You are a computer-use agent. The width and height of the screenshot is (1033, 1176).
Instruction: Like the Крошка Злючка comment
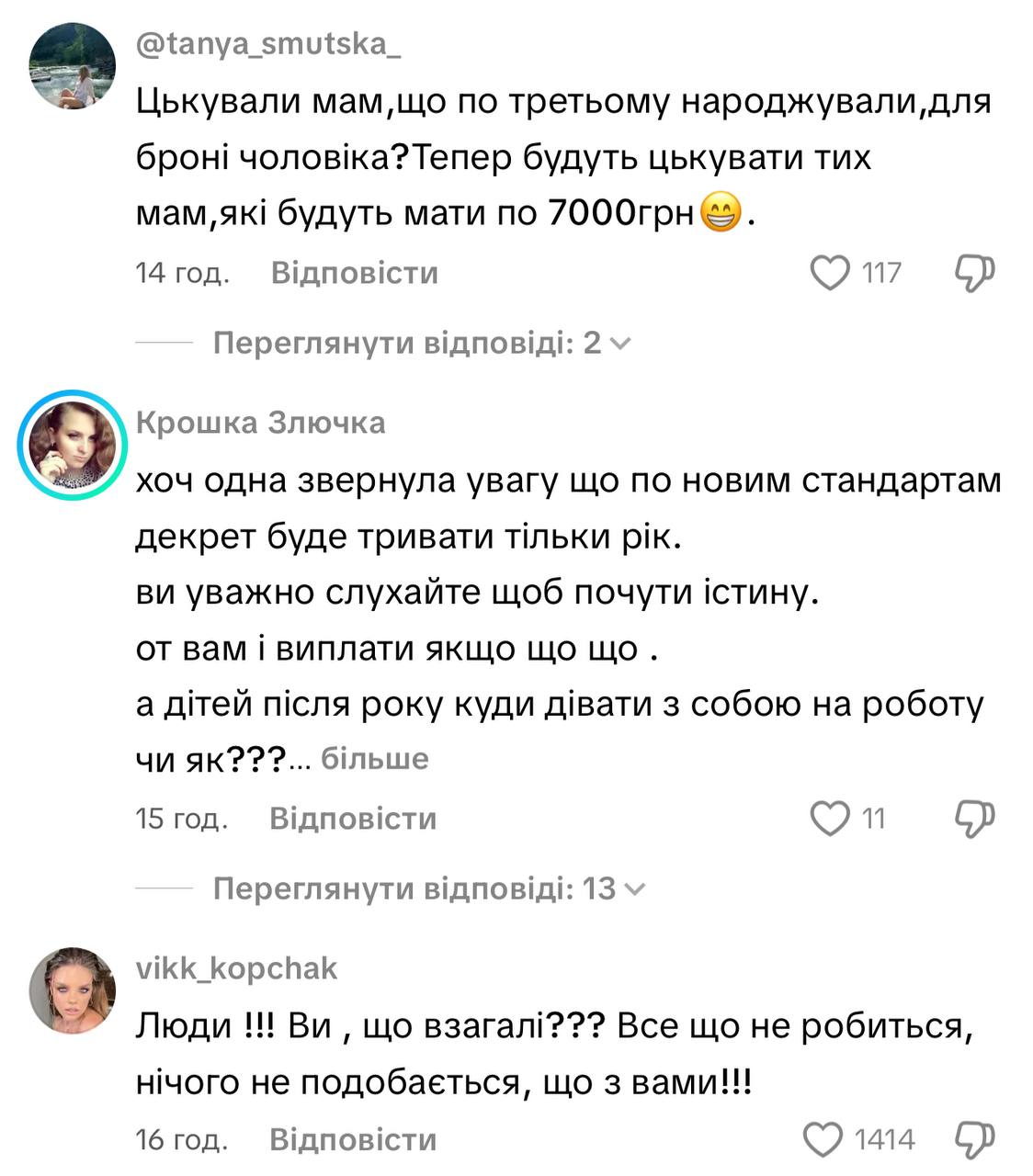(830, 818)
